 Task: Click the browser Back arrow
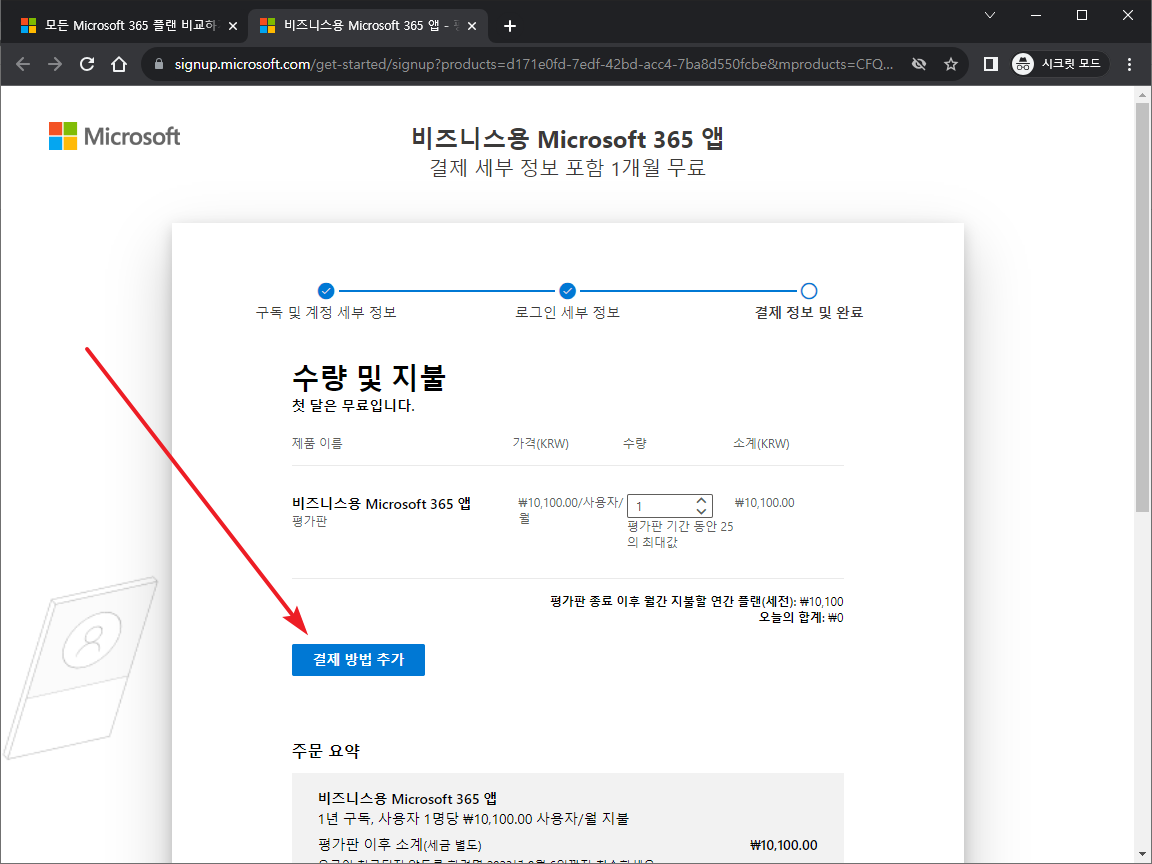click(23, 64)
